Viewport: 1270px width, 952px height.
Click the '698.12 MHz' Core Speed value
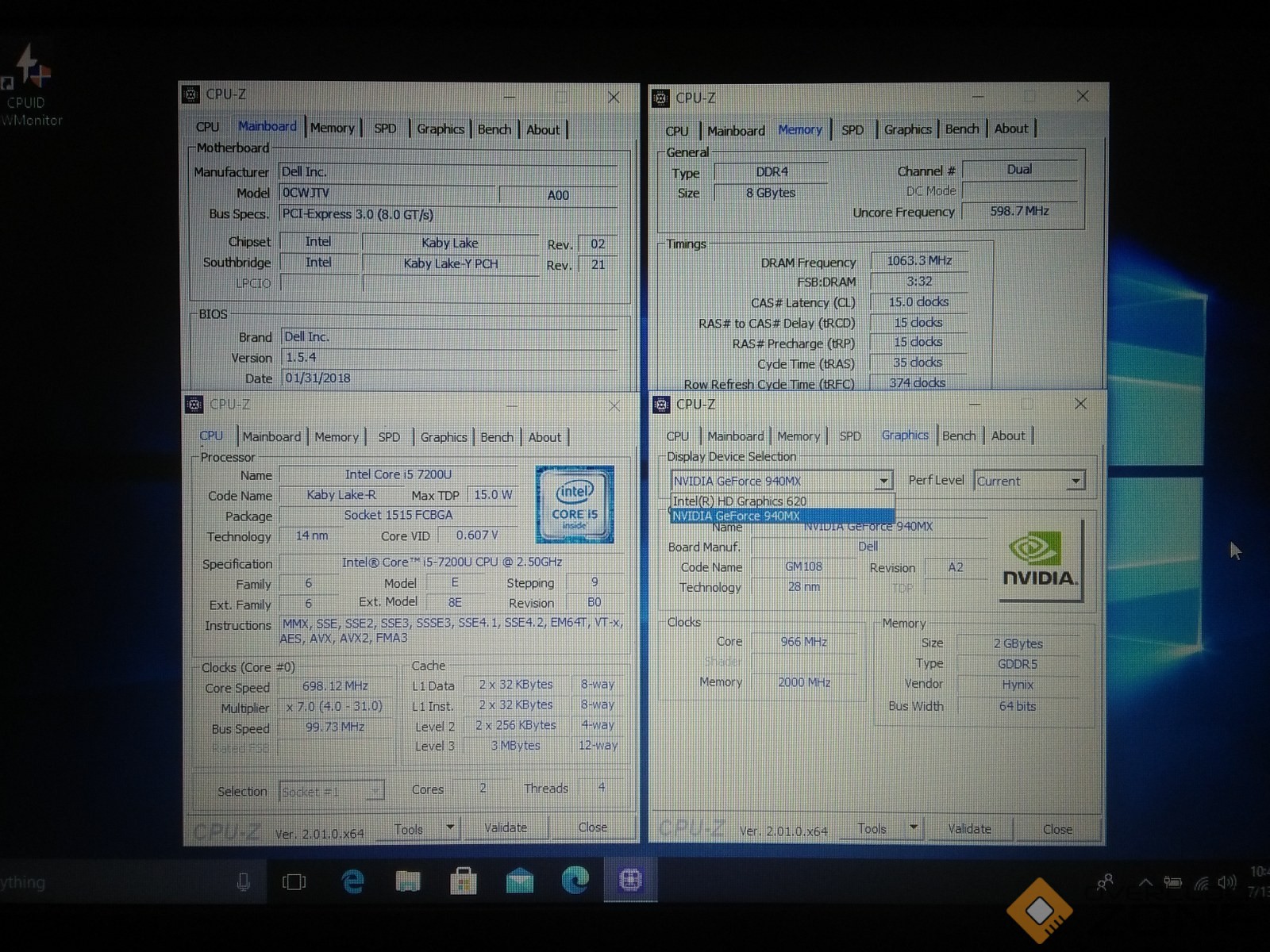(335, 685)
